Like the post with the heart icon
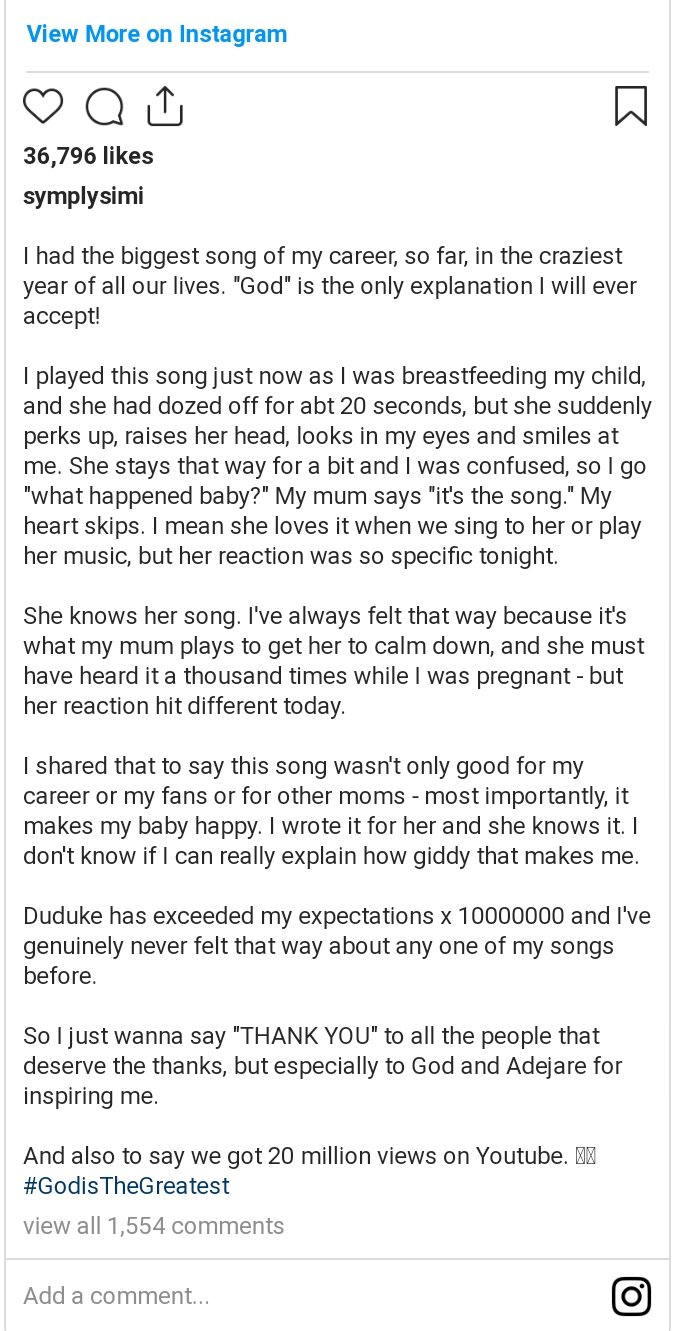This screenshot has width=680, height=1331. point(42,106)
